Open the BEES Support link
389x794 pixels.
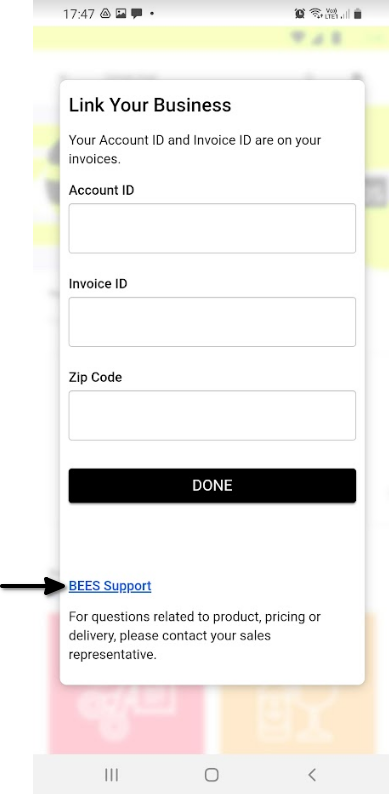coord(110,586)
